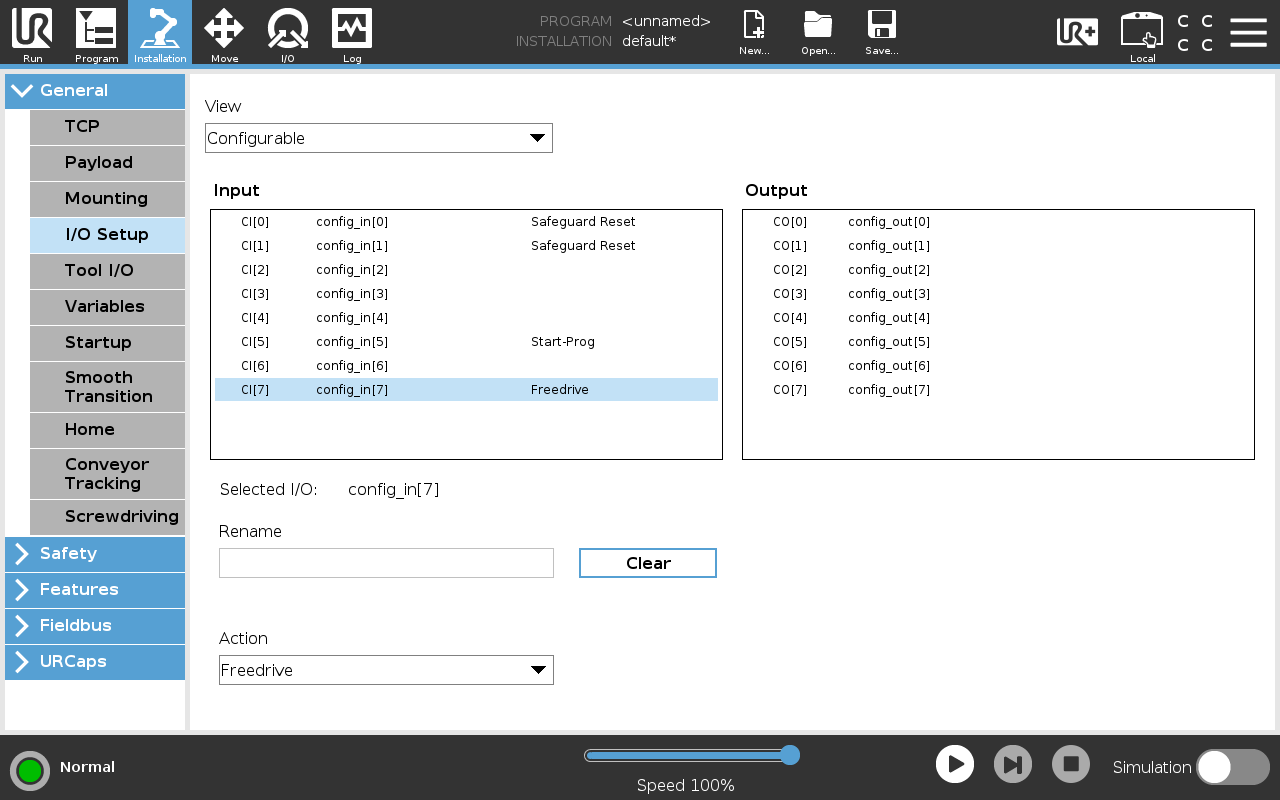Select the Installation tab icon
This screenshot has width=1280, height=800.
(160, 34)
